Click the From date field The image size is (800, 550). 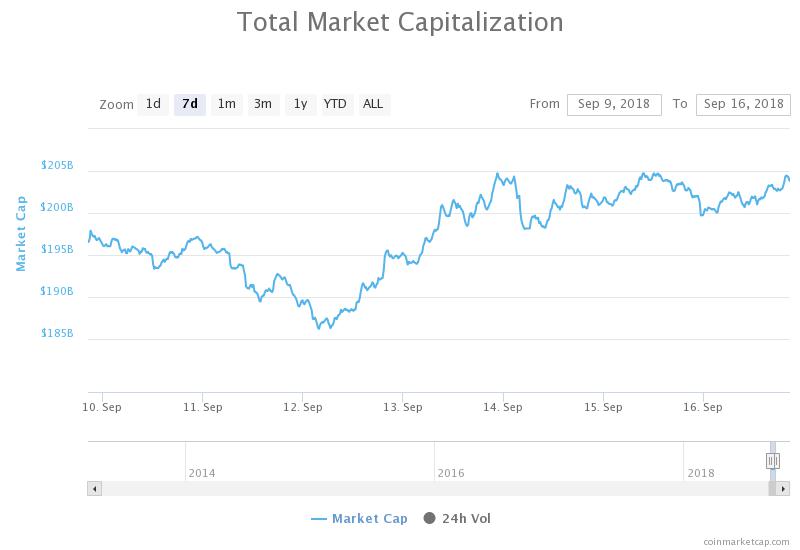613,104
